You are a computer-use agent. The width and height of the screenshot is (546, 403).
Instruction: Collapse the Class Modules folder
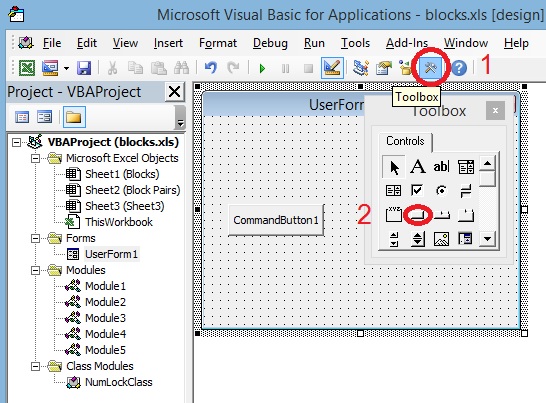click(35, 366)
